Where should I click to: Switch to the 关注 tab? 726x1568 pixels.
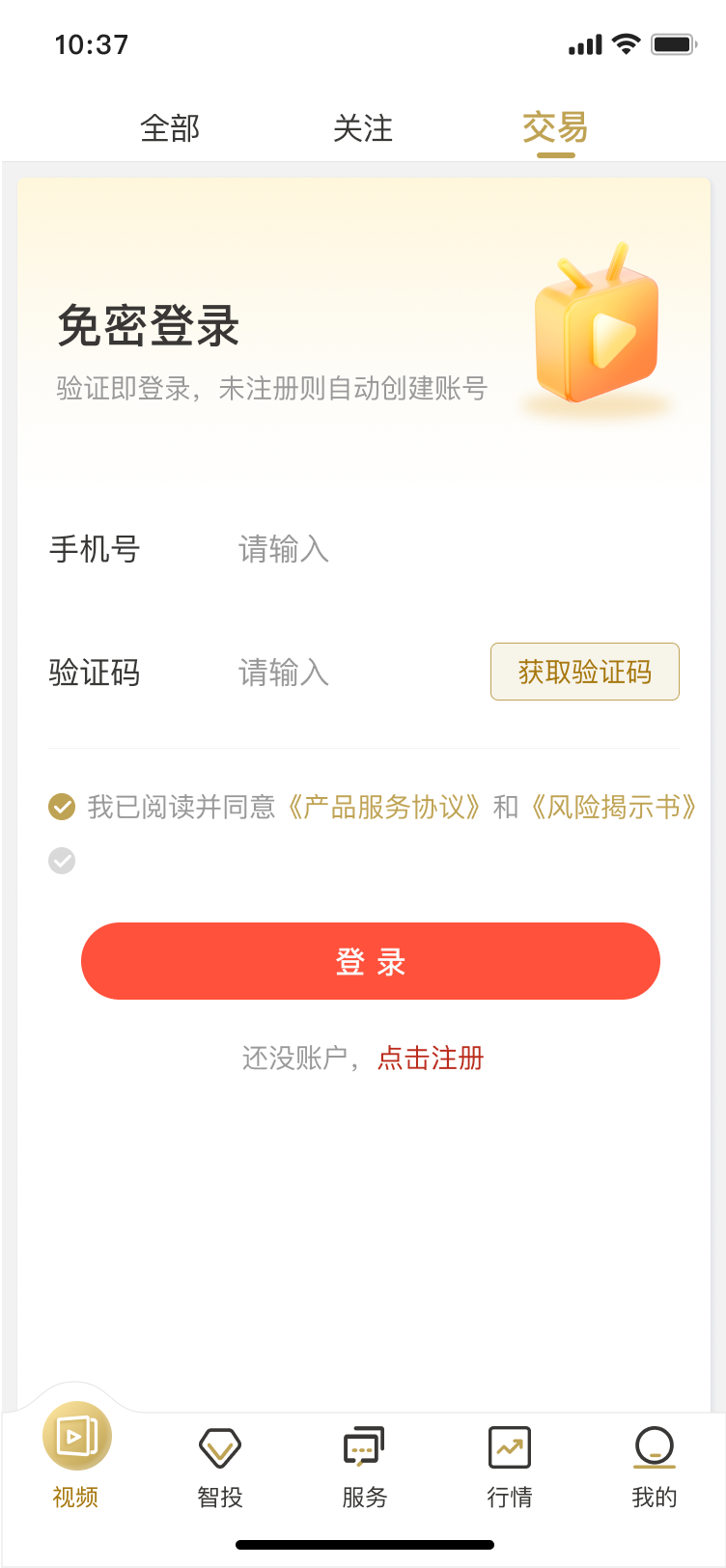coord(363,128)
